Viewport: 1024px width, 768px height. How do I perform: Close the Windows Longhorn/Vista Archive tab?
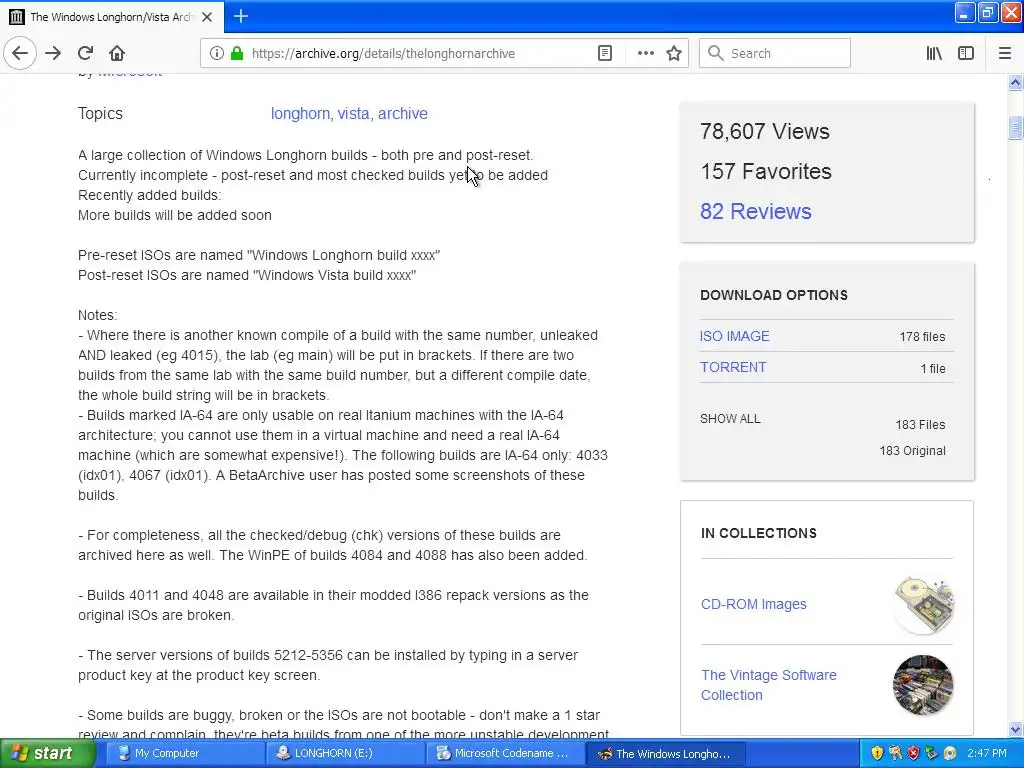pos(207,17)
